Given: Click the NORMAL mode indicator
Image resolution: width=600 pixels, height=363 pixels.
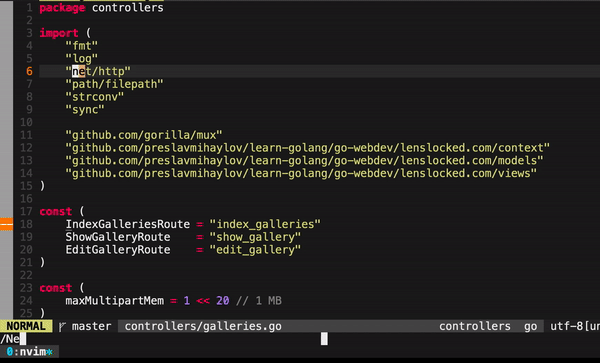Looking at the screenshot, I should click(26, 326).
